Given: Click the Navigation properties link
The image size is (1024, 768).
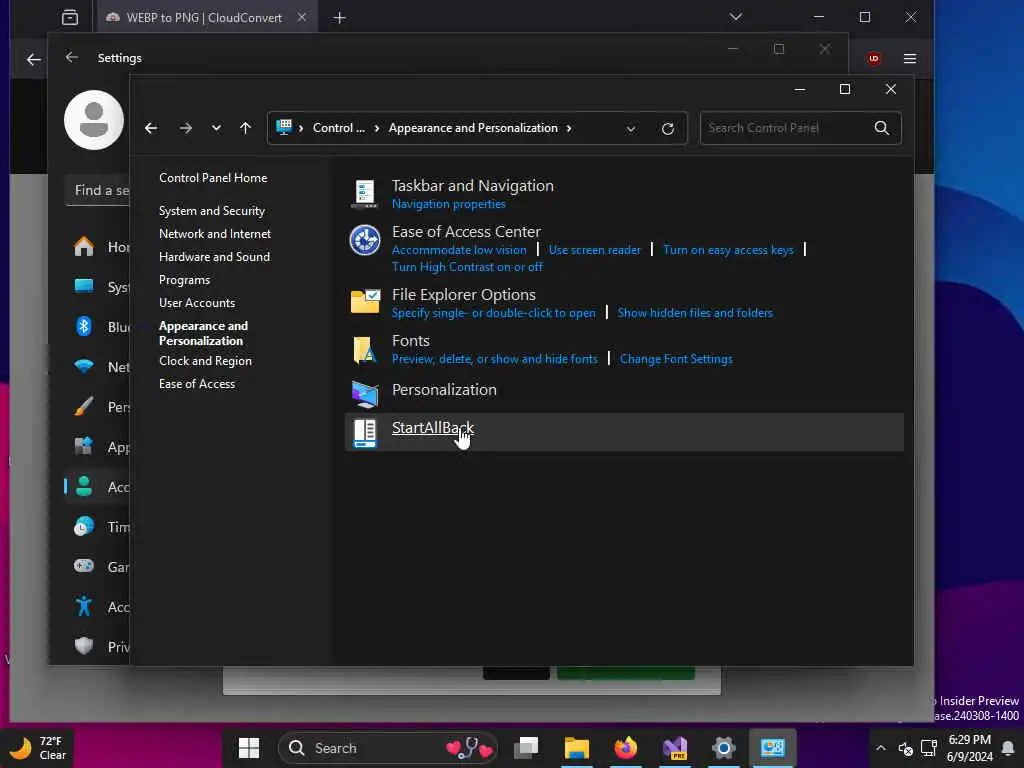Looking at the screenshot, I should point(448,204).
